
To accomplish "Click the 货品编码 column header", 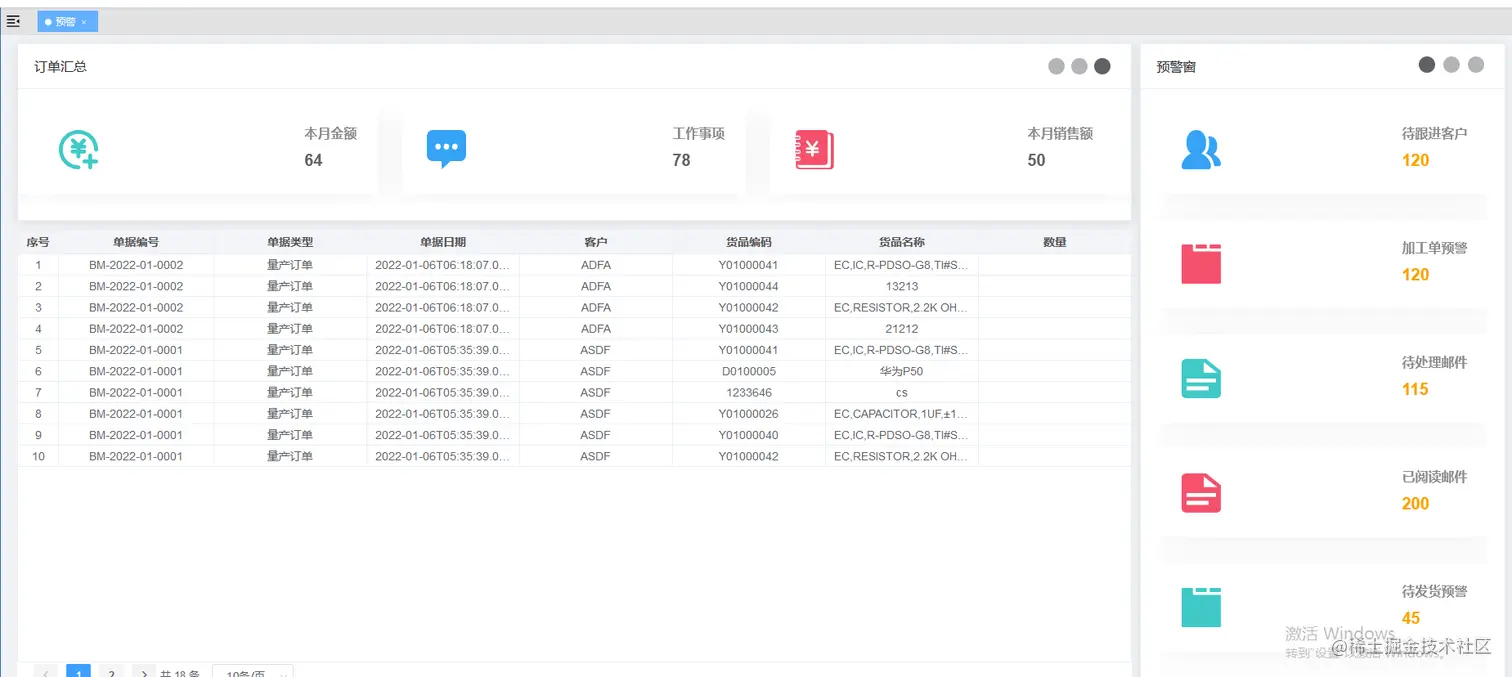I will click(x=749, y=242).
